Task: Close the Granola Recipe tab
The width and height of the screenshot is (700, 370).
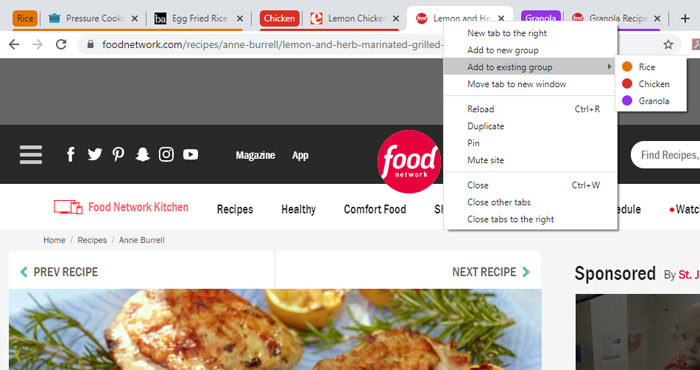Action: click(657, 19)
